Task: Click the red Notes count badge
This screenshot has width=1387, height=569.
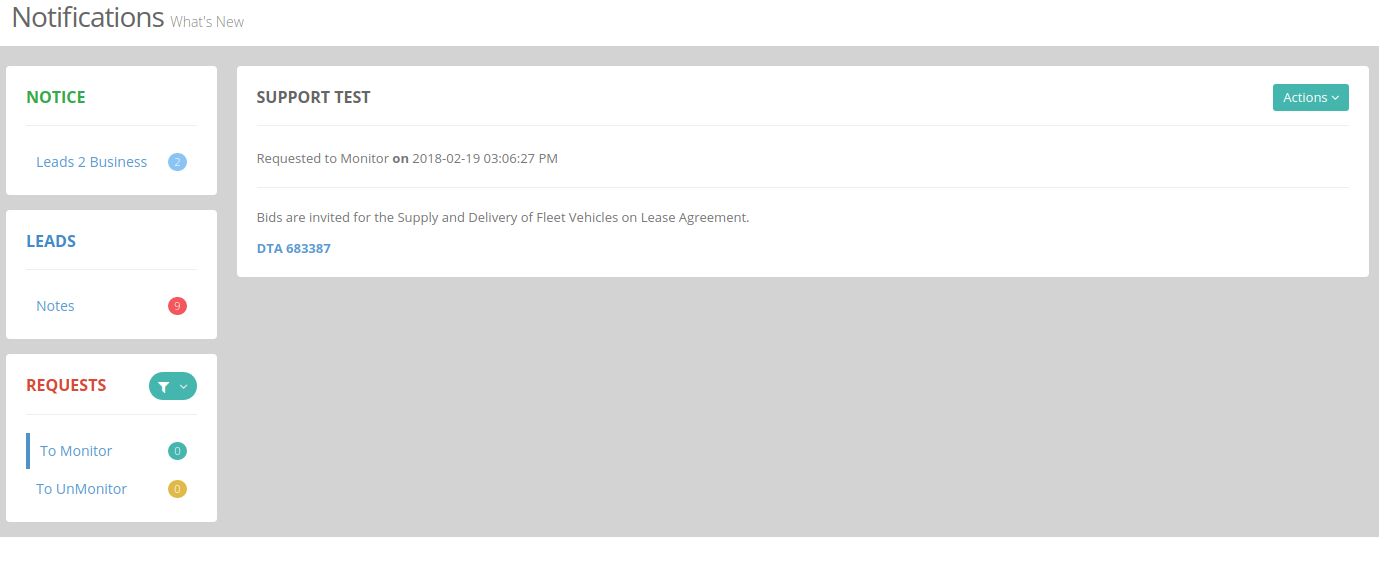Action: 177,306
